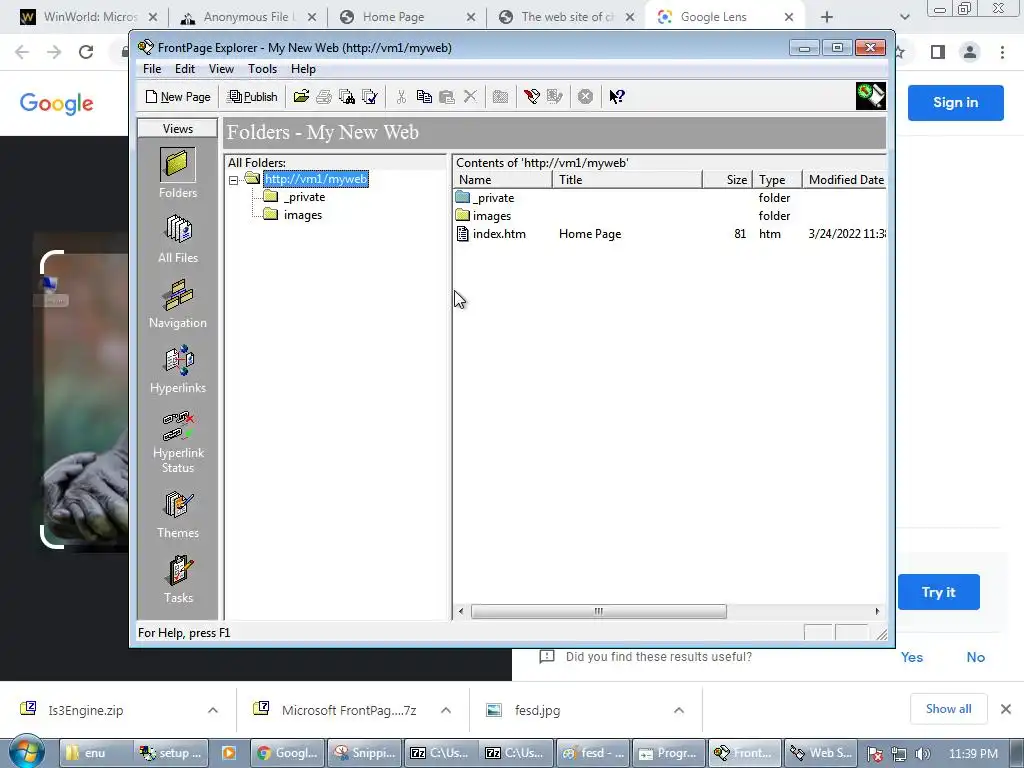
Task: Open the Image Editor toolbar icon
Action: (x=554, y=97)
